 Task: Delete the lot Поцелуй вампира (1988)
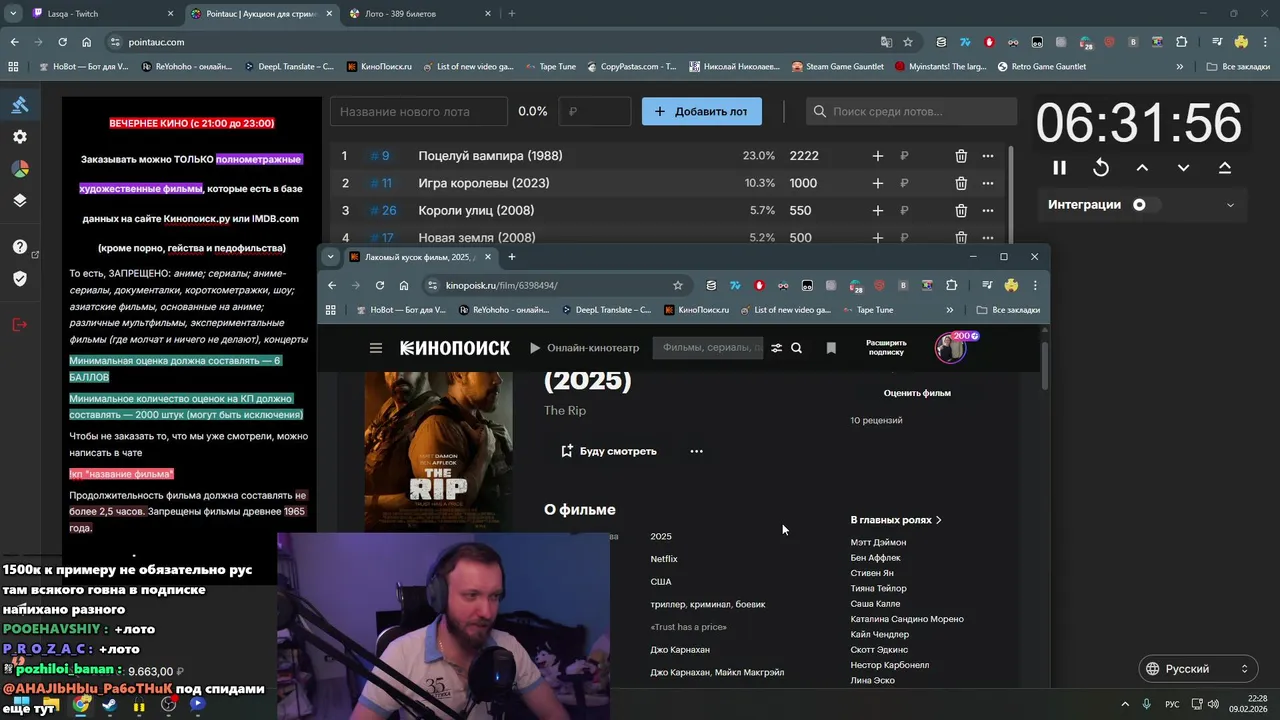coord(961,156)
